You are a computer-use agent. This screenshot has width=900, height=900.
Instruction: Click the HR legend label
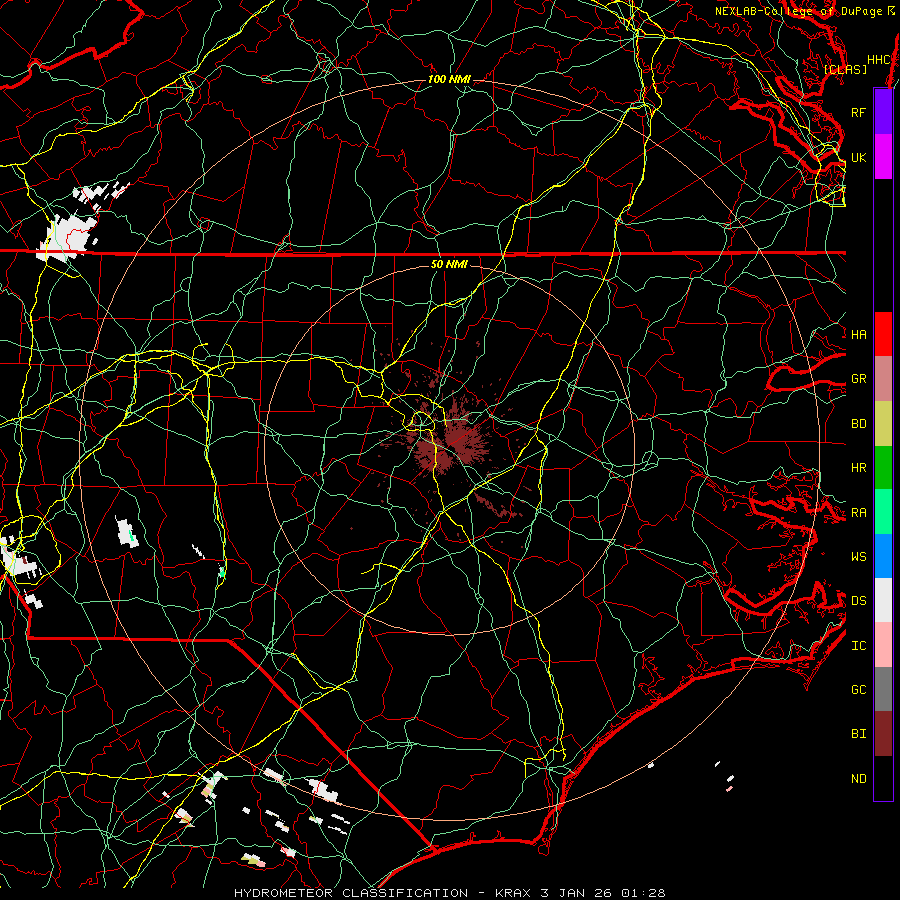(x=859, y=468)
